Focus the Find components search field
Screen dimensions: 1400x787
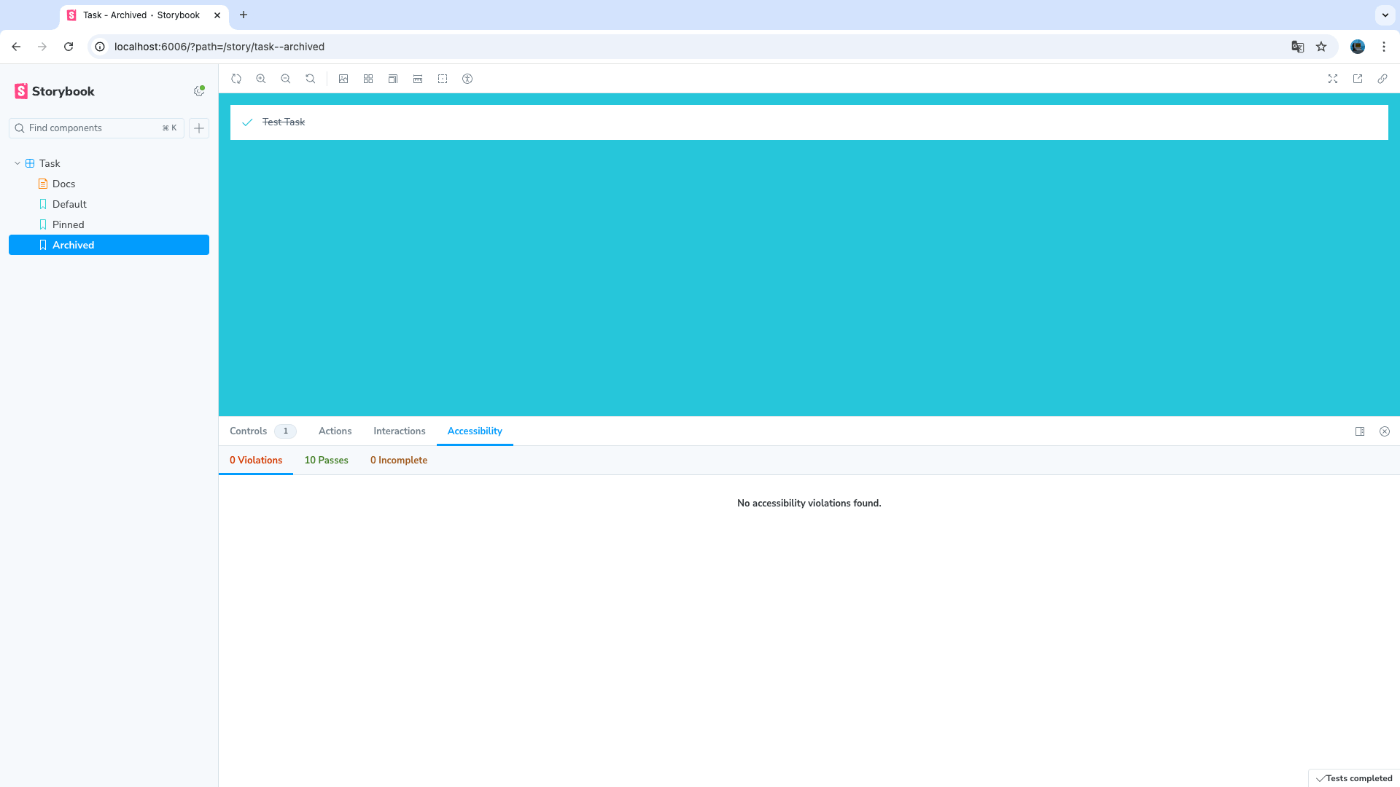pyautogui.click(x=97, y=128)
